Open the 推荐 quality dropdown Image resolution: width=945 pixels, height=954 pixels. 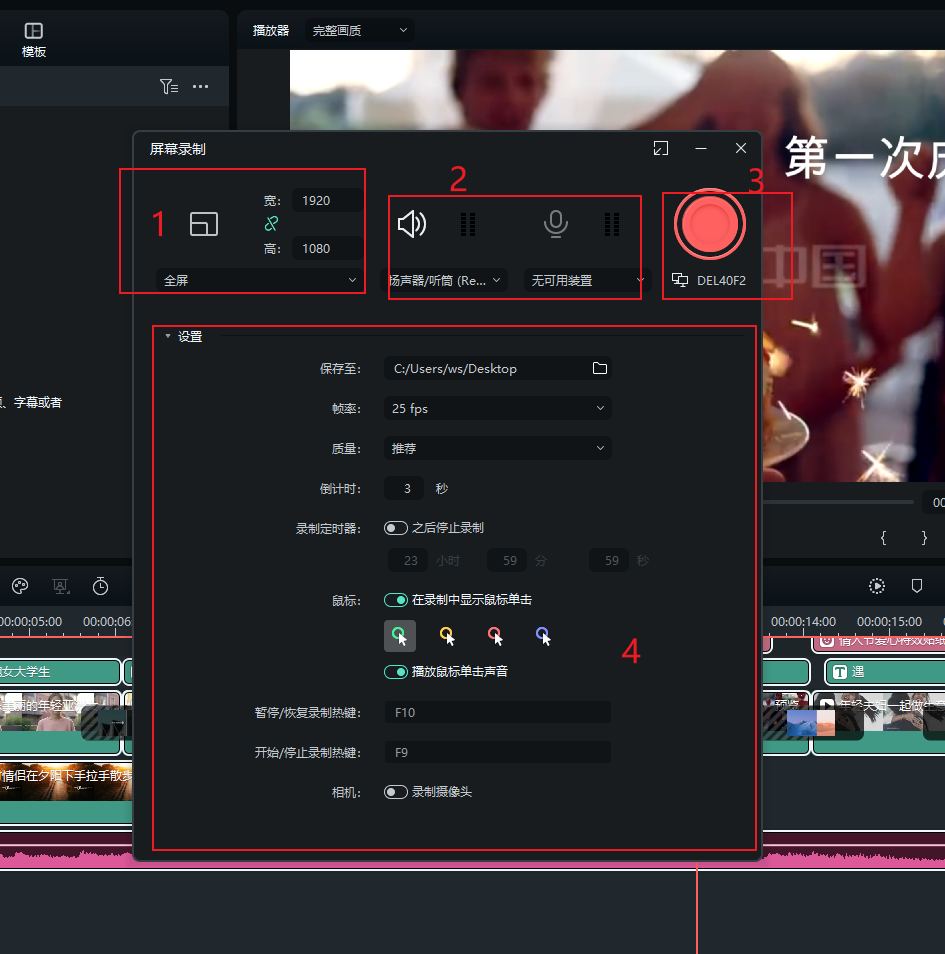pyautogui.click(x=497, y=448)
